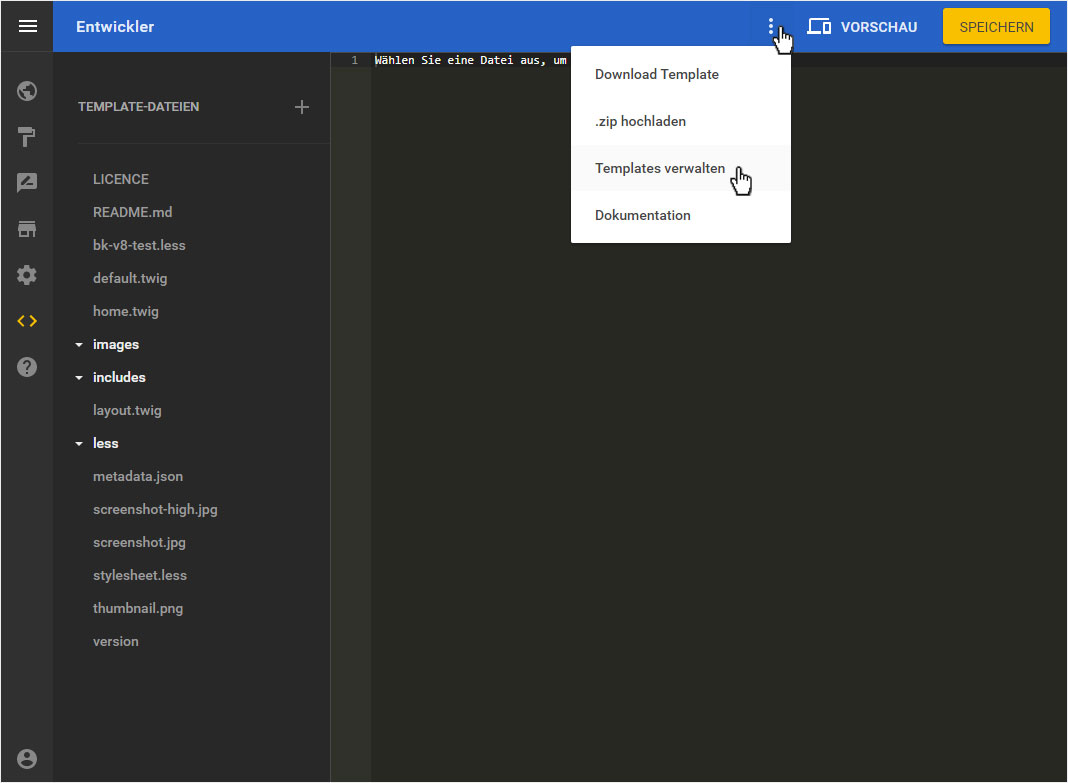The height and width of the screenshot is (783, 1068).
Task: Open the globe website icon in sidebar
Action: tap(27, 91)
